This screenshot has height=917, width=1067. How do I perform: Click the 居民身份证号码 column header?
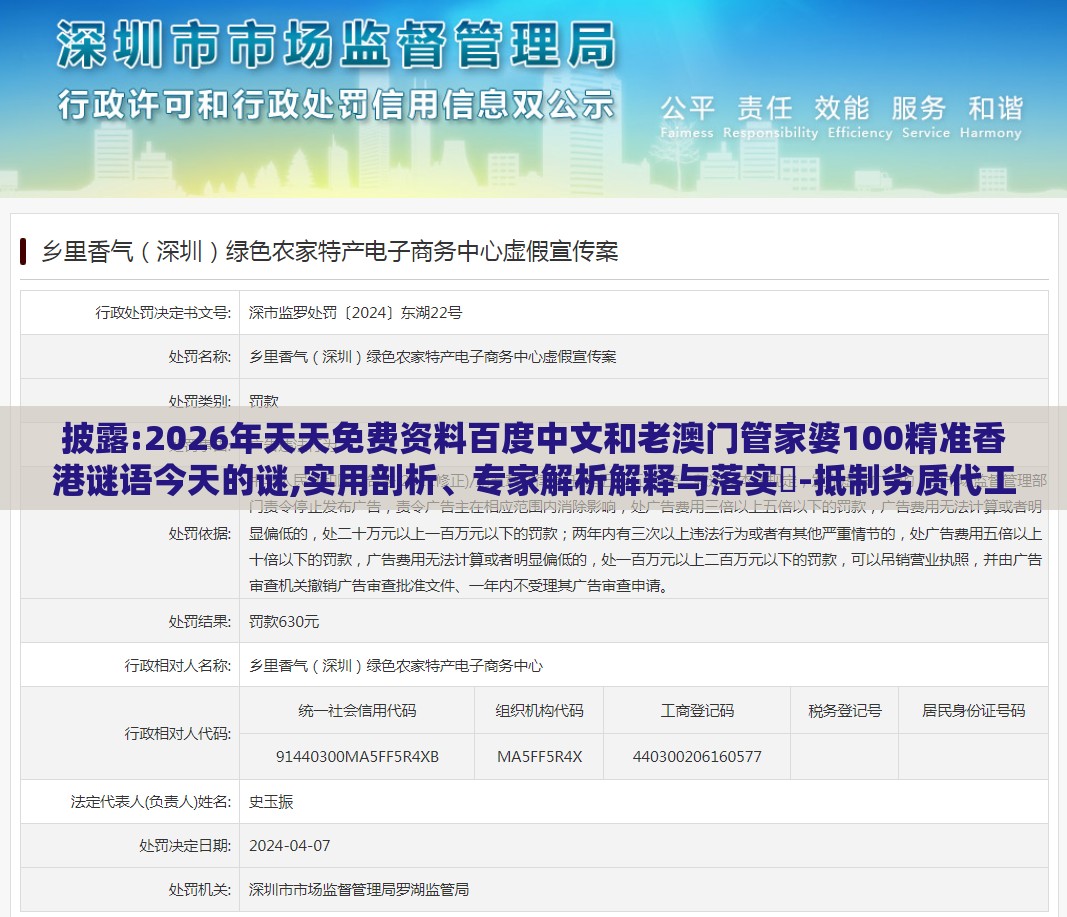[973, 711]
